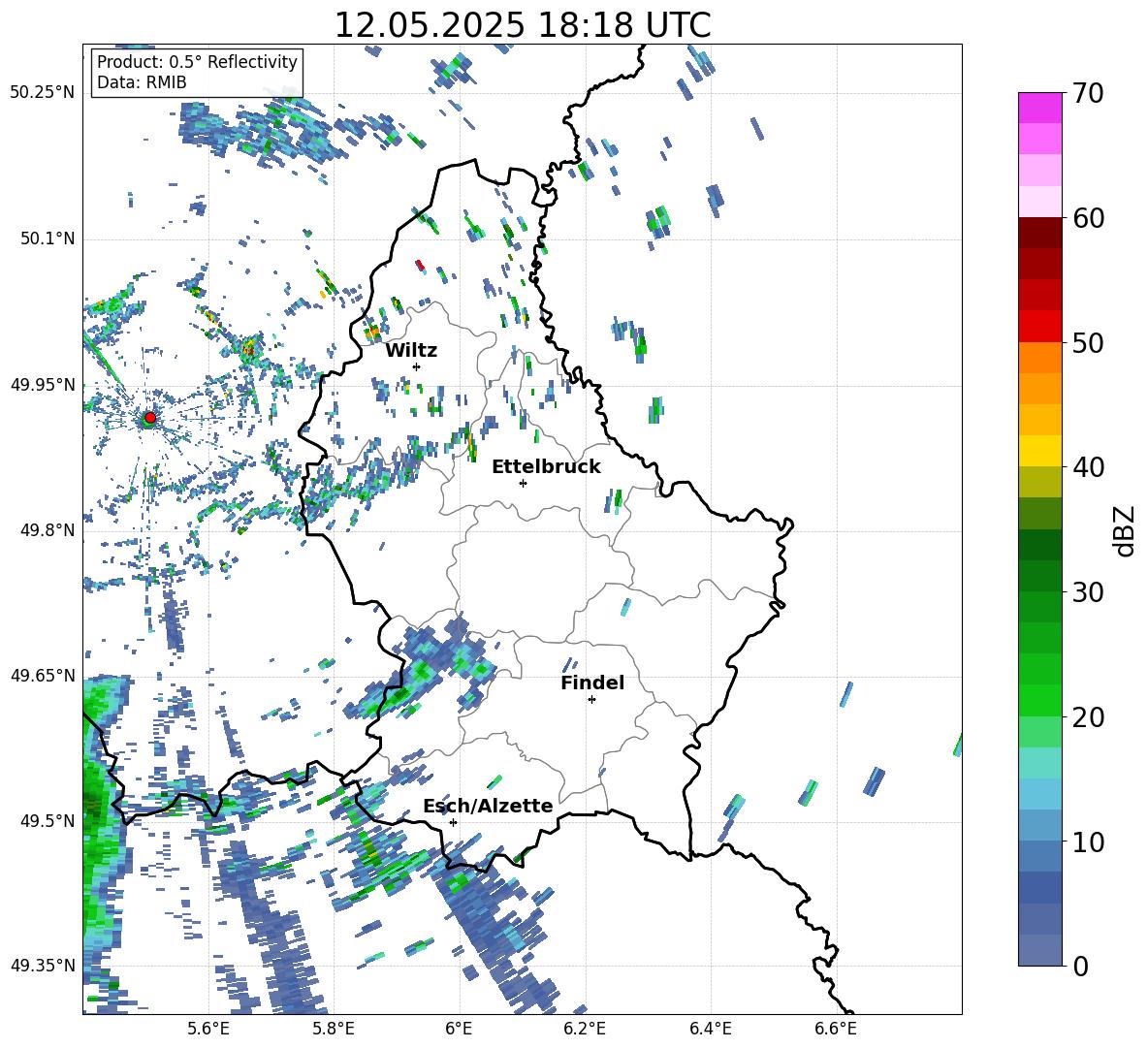
Task: Click the colorbar tick label 60
Action: [x=1088, y=218]
